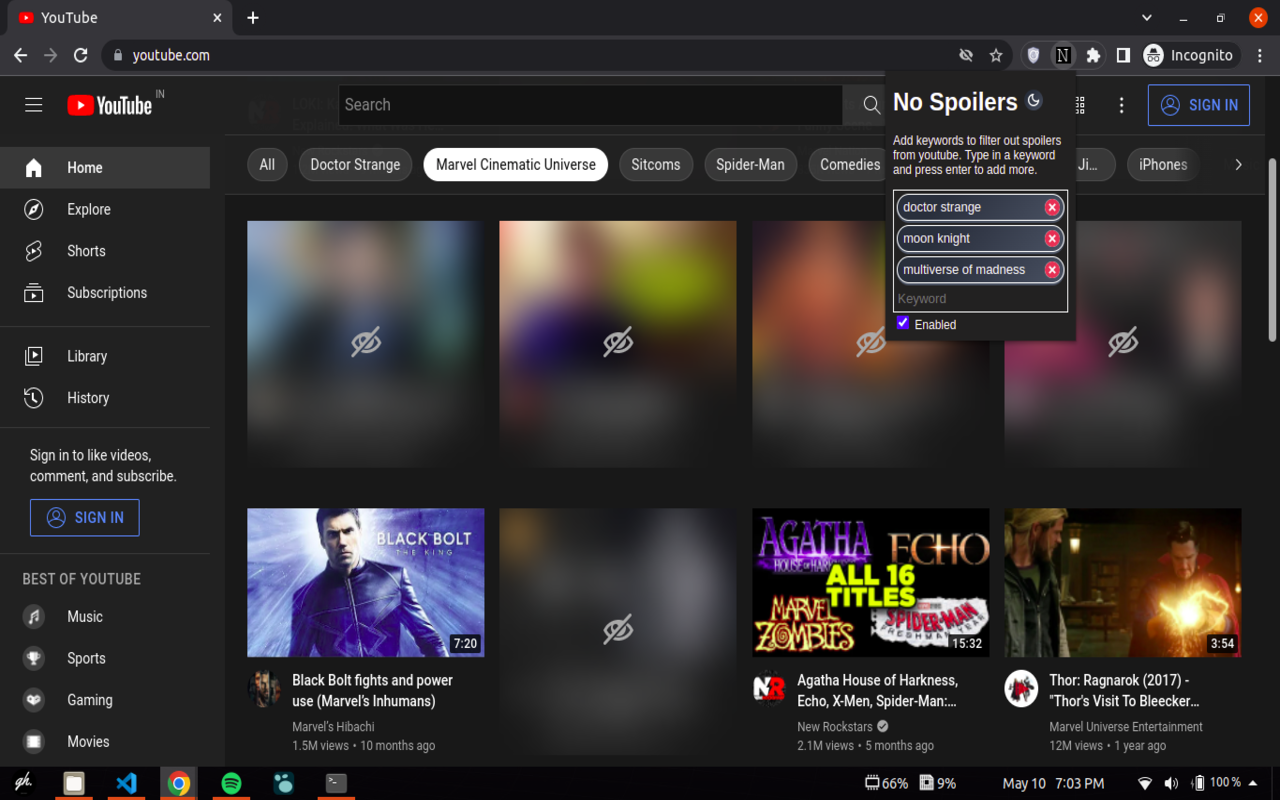
Task: Bookmark this page with star icon
Action: [996, 55]
